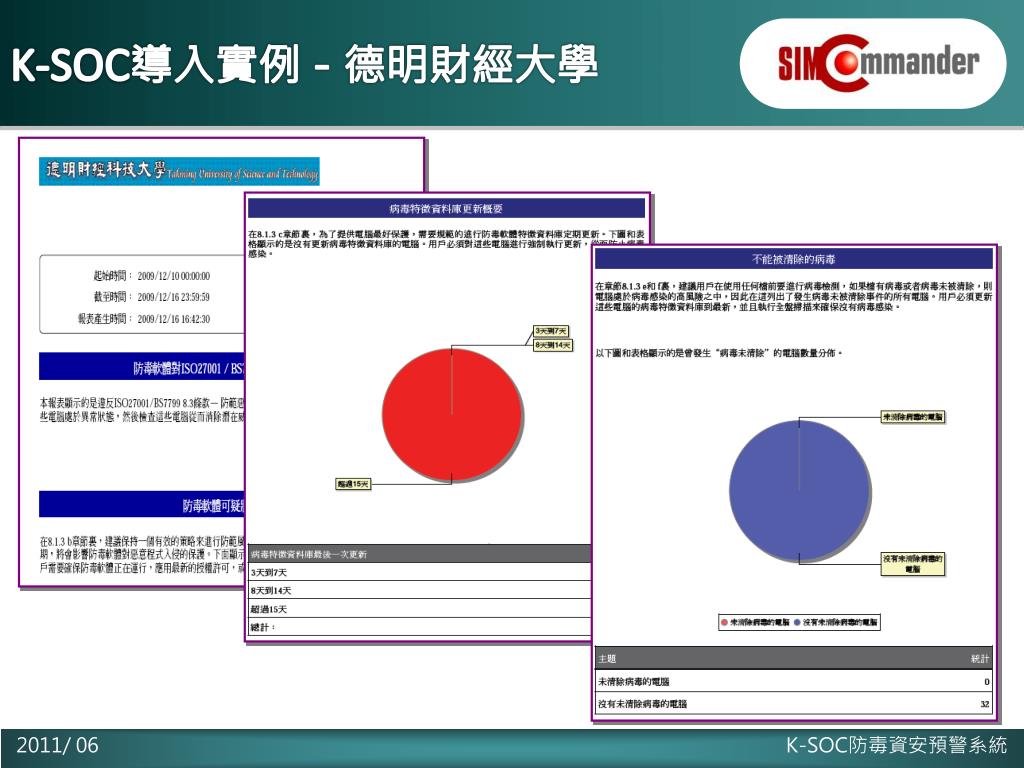
Task: Click the paragraph starting 在8.1.3 b章節裏
Action: click(x=142, y=554)
